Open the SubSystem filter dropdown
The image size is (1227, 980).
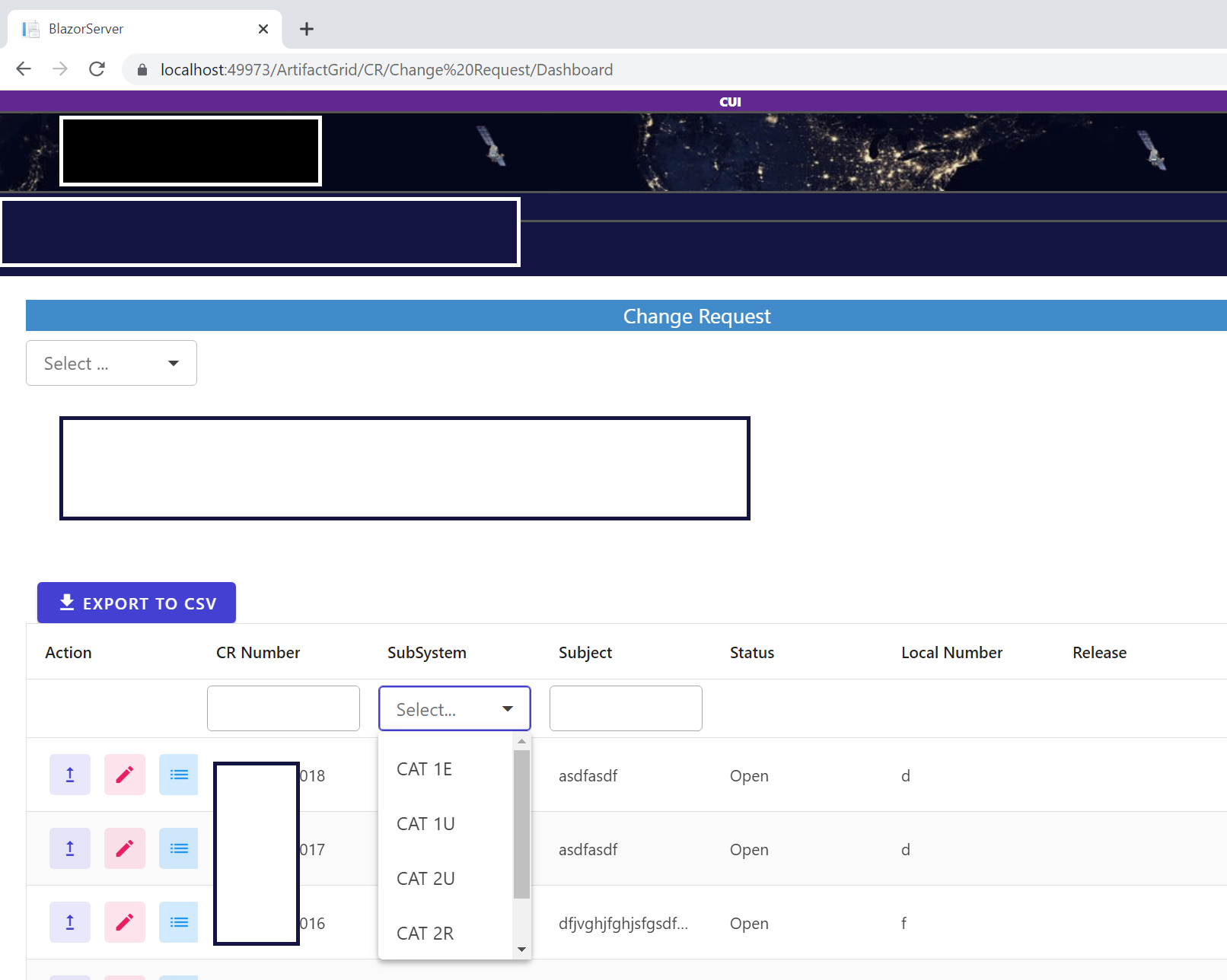click(x=454, y=708)
